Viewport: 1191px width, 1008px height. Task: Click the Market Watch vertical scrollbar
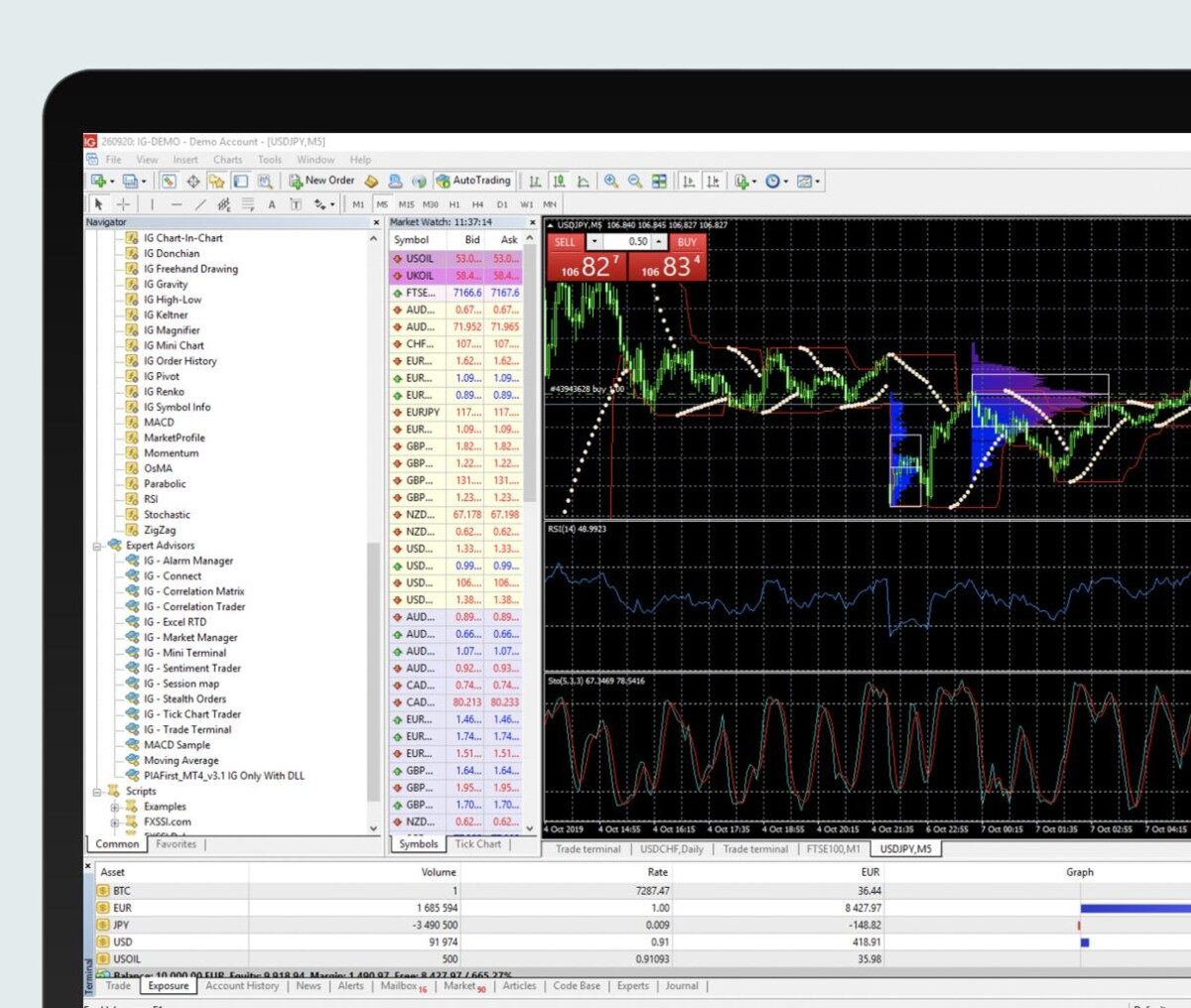[x=530, y=372]
